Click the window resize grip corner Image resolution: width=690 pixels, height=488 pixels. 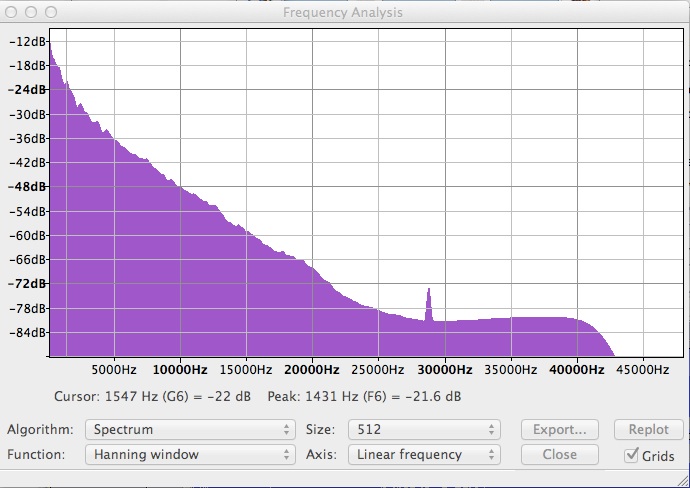point(683,482)
